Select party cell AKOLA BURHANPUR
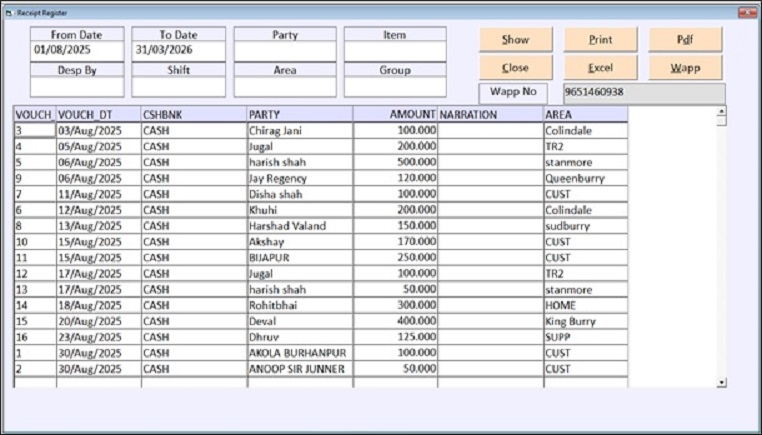 tap(300, 353)
